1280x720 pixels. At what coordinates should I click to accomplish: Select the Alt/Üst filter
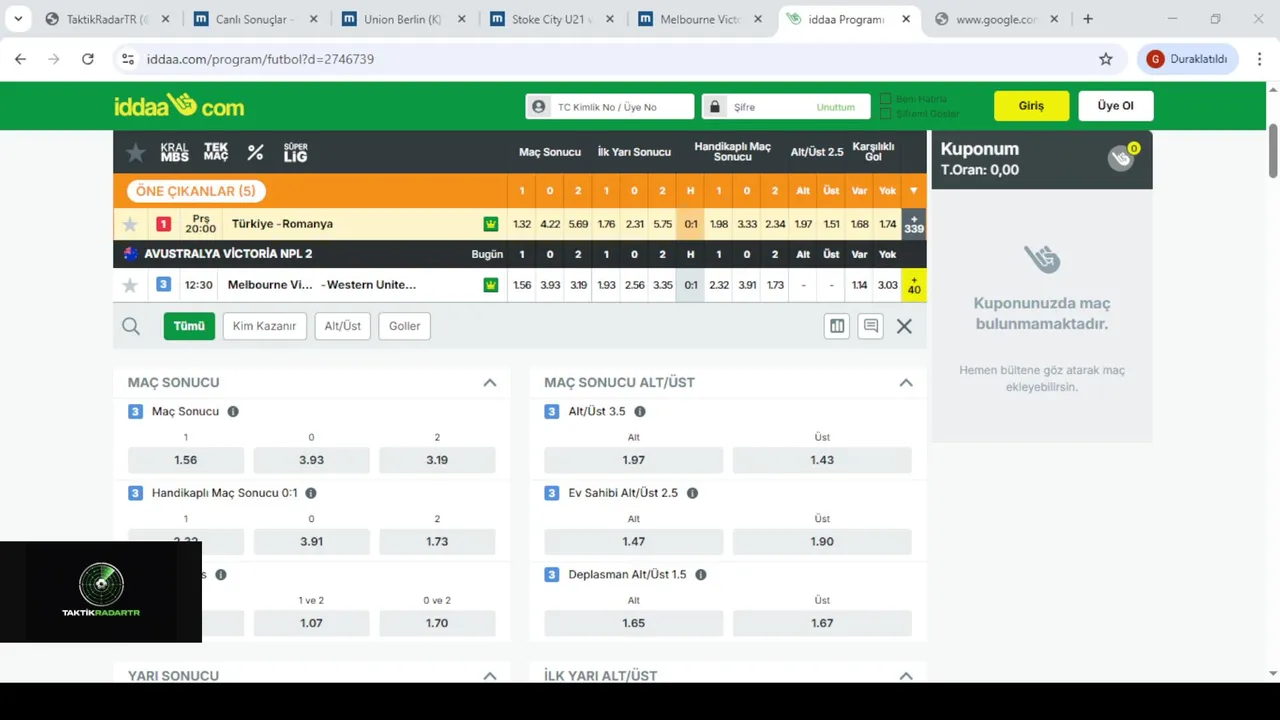point(343,326)
